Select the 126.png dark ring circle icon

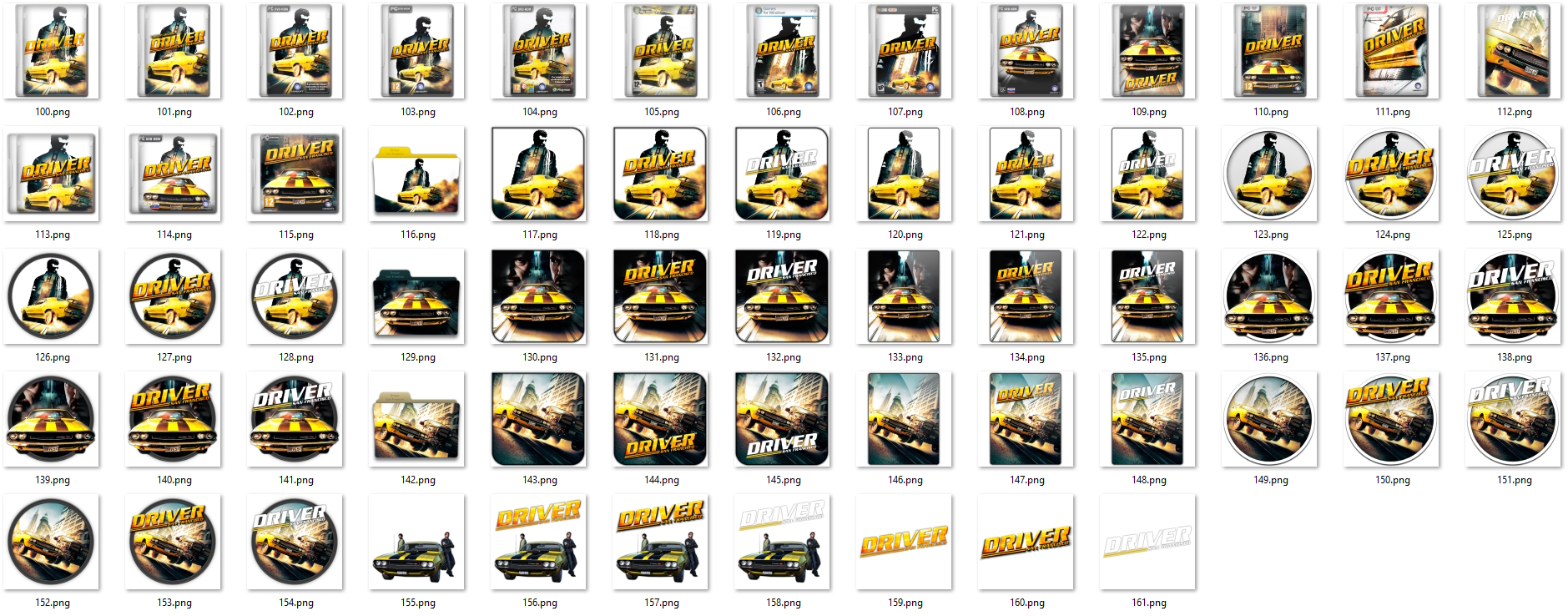coord(52,296)
